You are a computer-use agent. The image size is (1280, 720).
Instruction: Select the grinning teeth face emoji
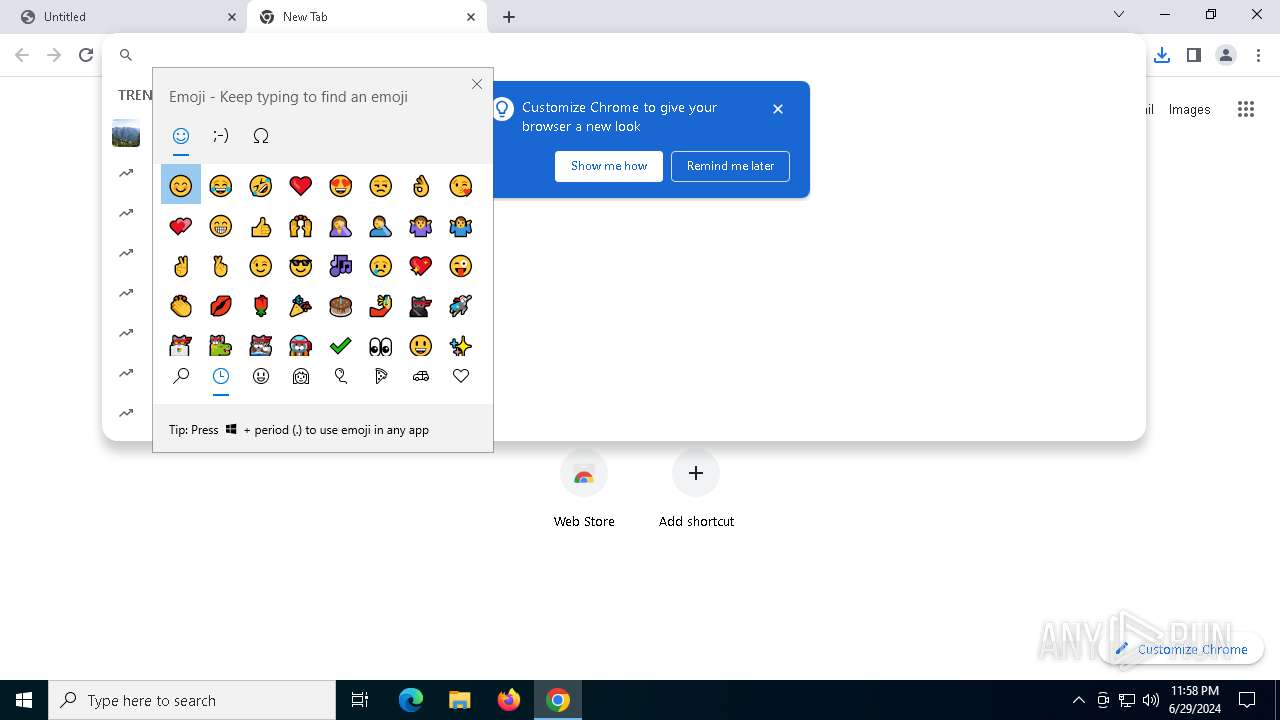(221, 226)
